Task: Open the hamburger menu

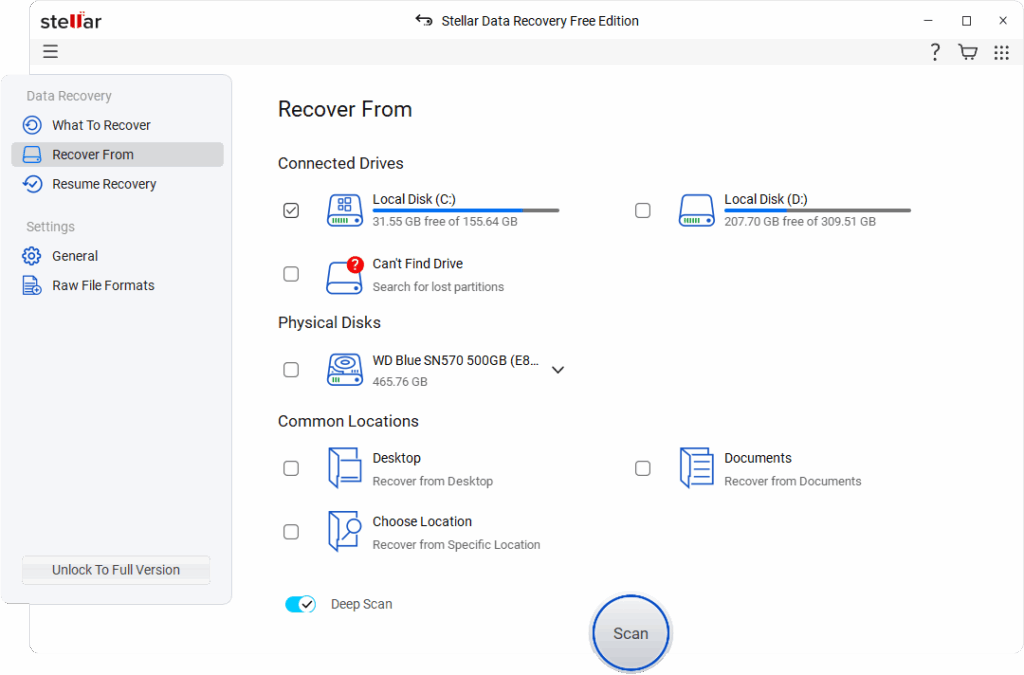Action: [x=50, y=52]
